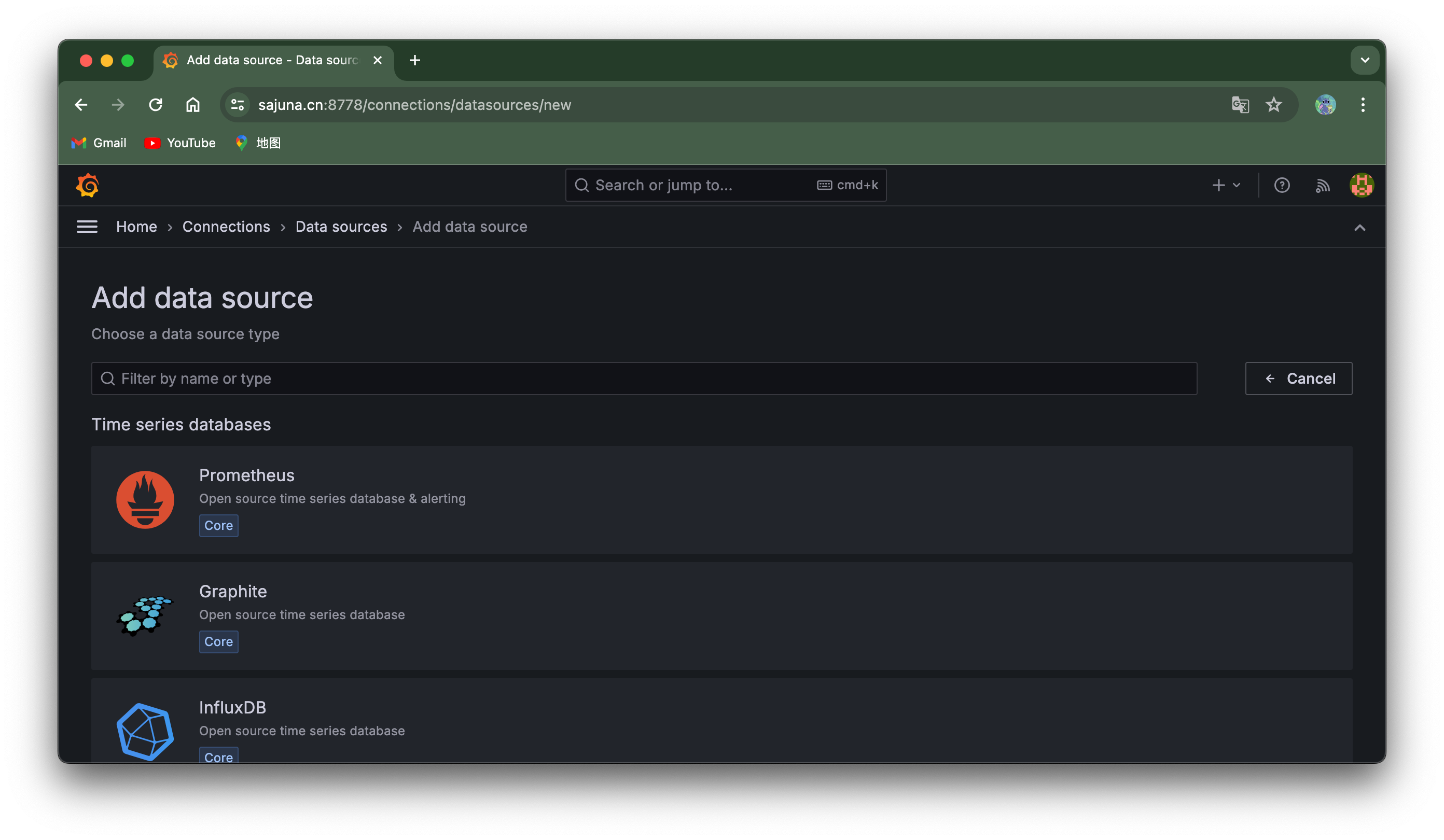This screenshot has width=1444, height=840.
Task: Open the YouTube bookmark
Action: (180, 143)
